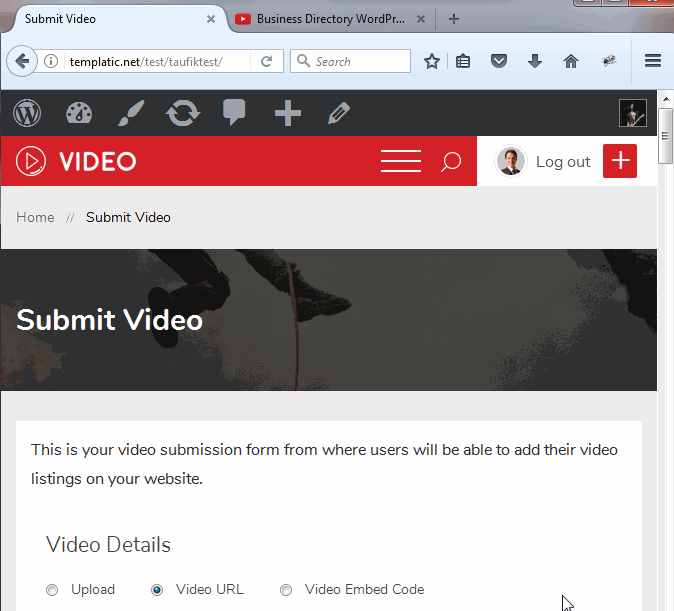Click the address bar URL field
The image size is (674, 611).
pos(157,61)
